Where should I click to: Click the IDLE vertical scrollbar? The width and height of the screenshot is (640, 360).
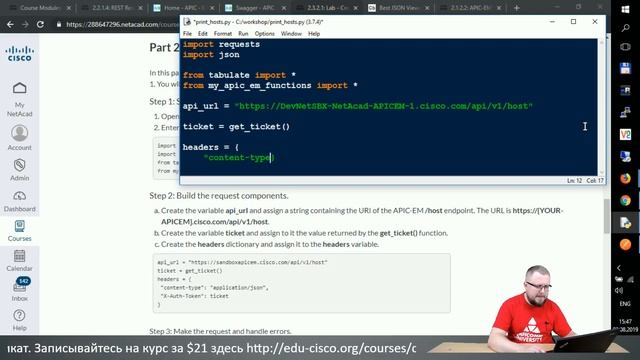(x=601, y=107)
